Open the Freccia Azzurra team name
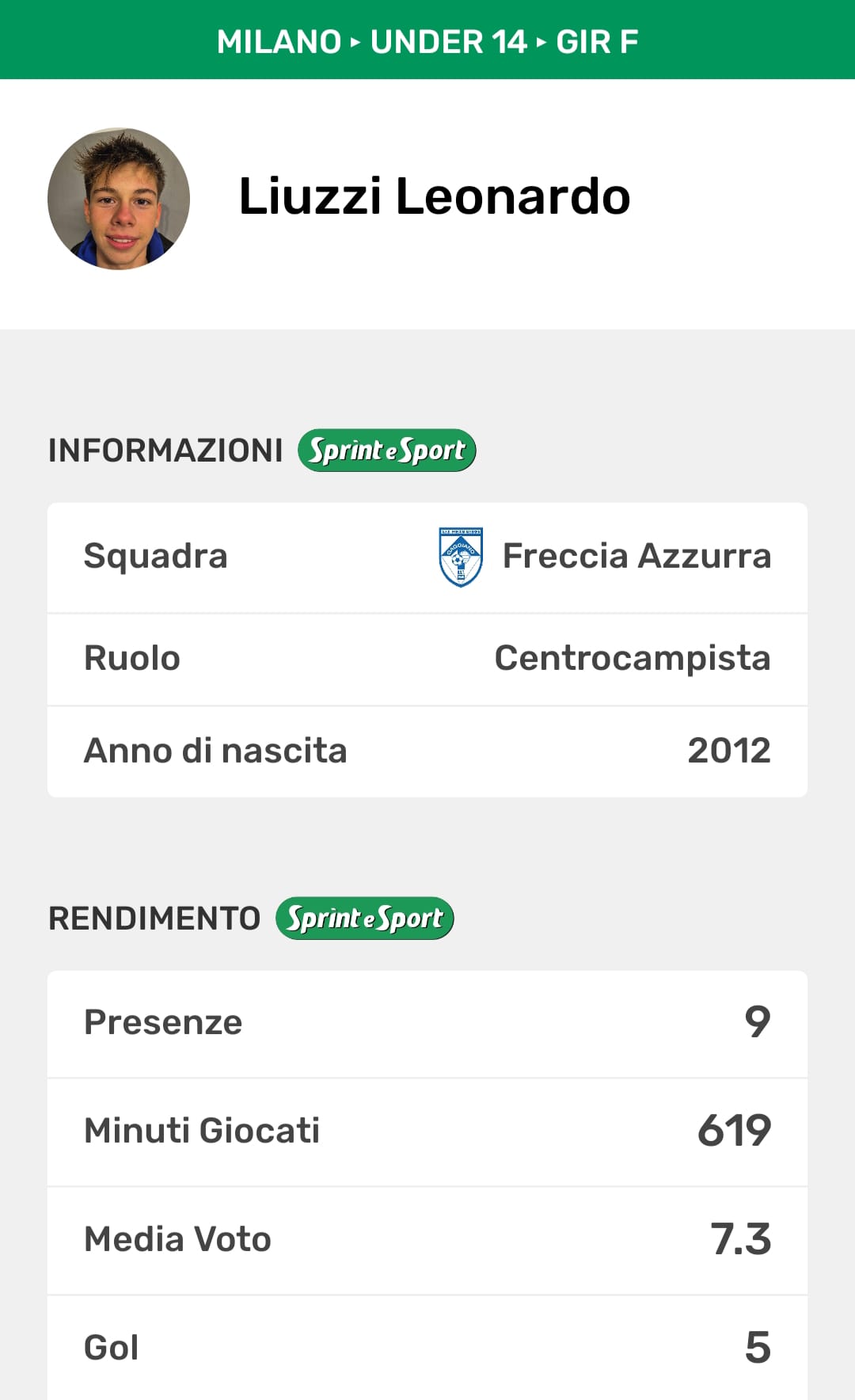855x1400 pixels. (x=636, y=556)
